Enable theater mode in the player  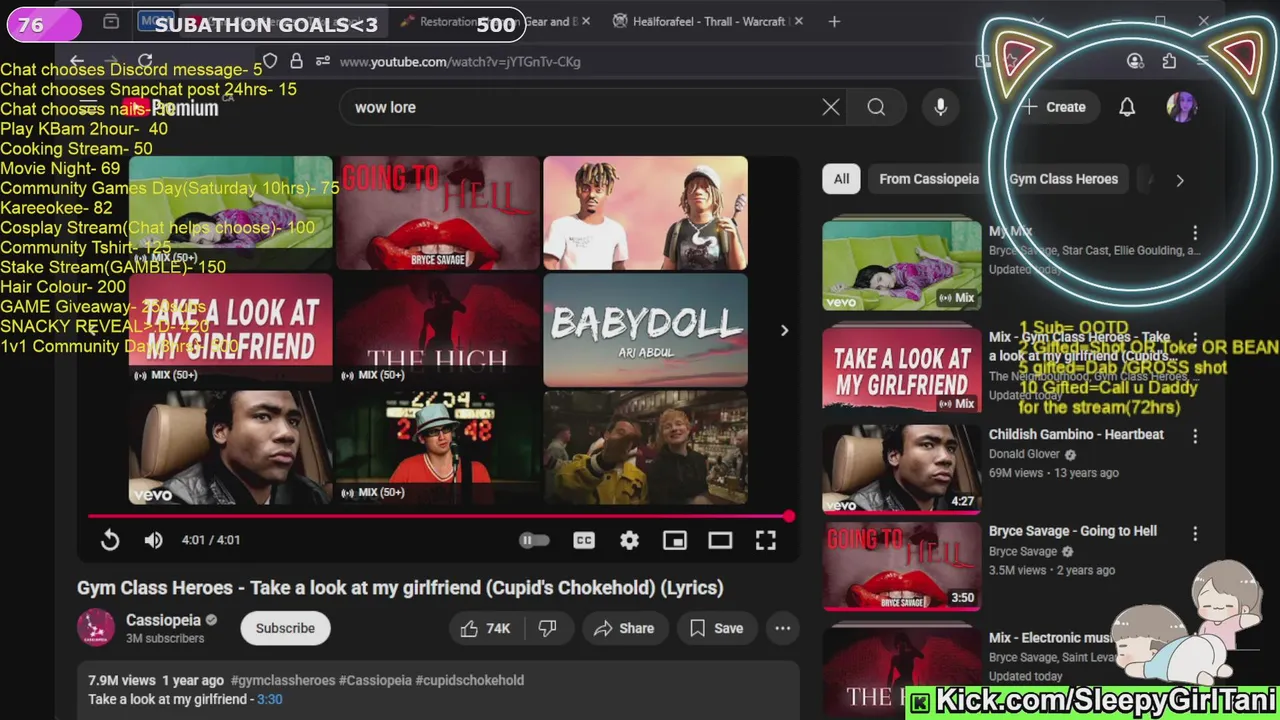click(720, 540)
